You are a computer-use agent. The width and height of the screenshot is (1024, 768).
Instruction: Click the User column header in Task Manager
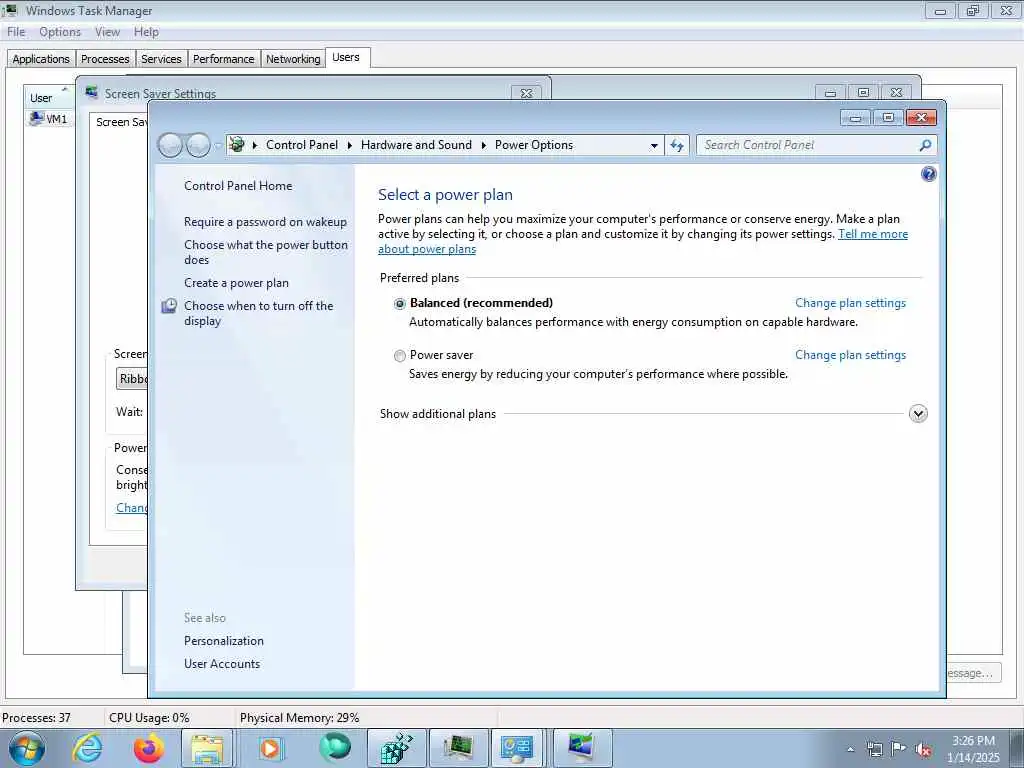point(47,97)
